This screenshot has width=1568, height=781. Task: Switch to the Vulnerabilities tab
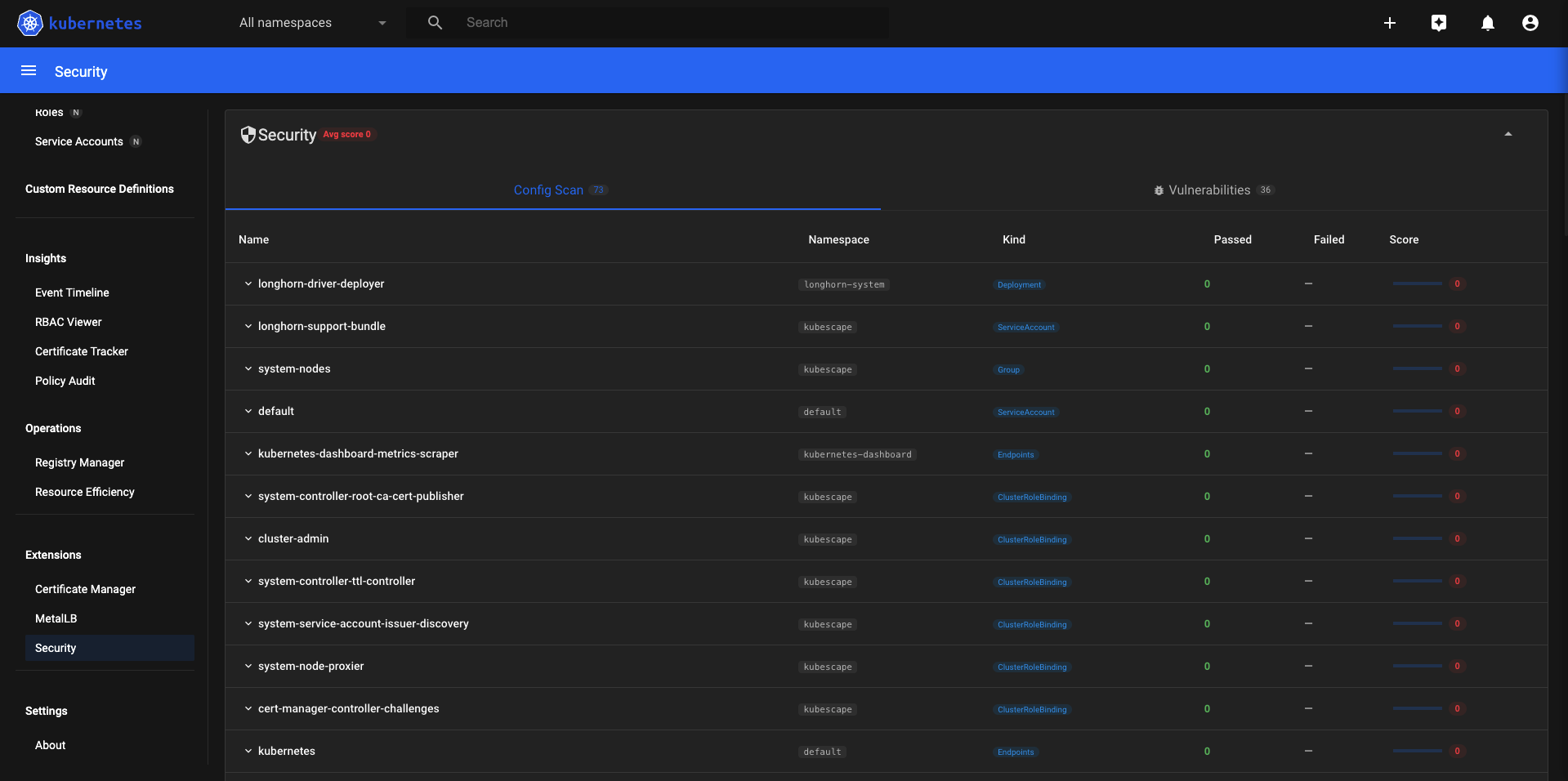coord(1214,190)
